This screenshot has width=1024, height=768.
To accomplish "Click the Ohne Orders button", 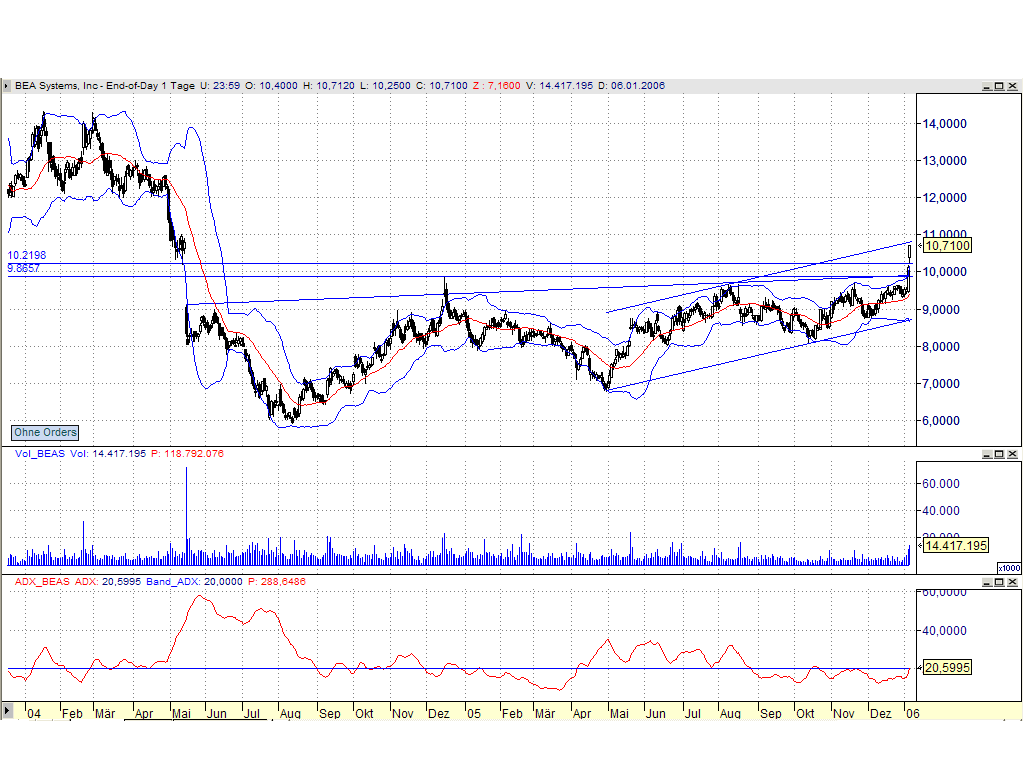I will (x=45, y=433).
